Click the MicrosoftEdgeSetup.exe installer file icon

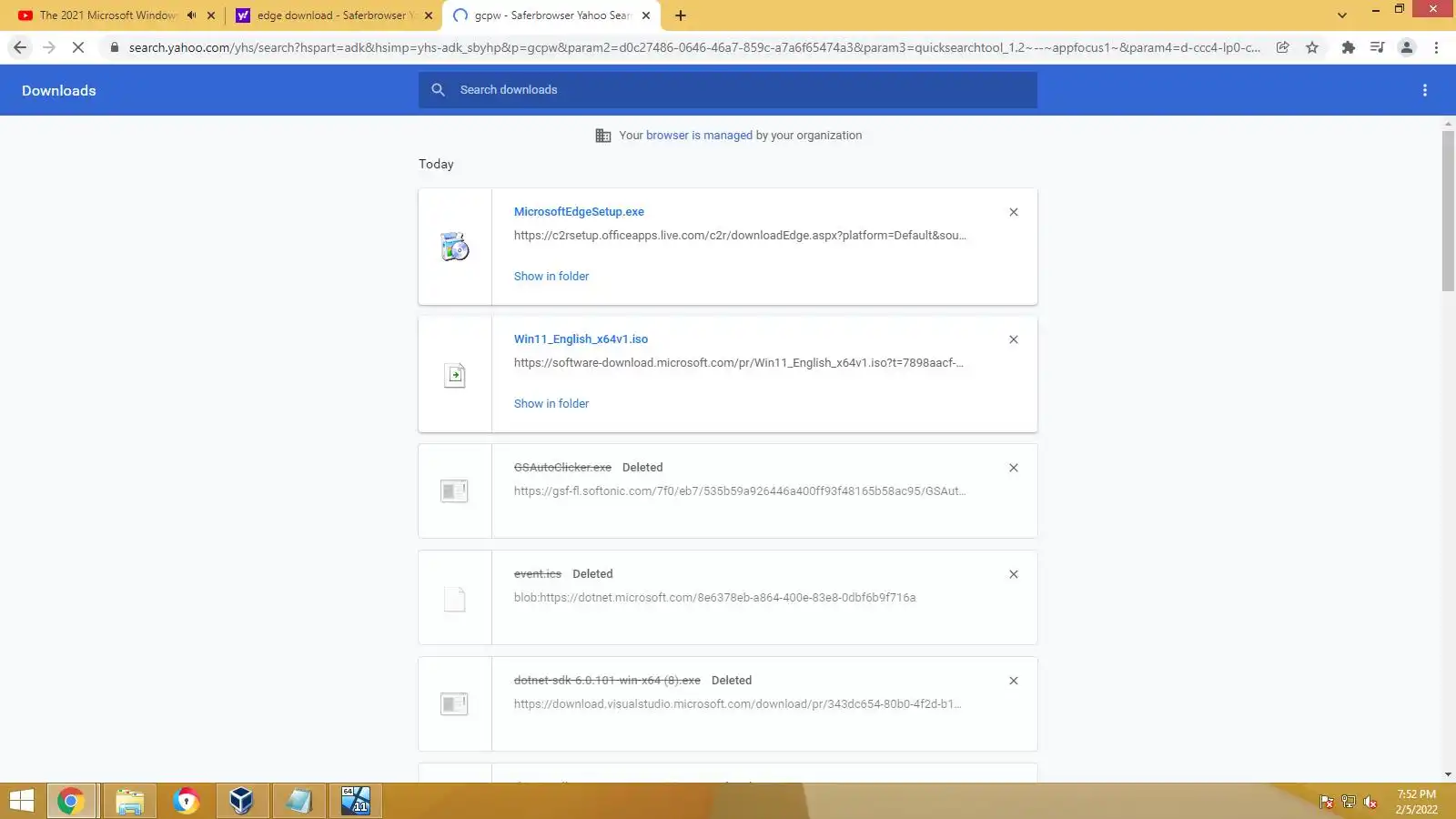coord(455,247)
